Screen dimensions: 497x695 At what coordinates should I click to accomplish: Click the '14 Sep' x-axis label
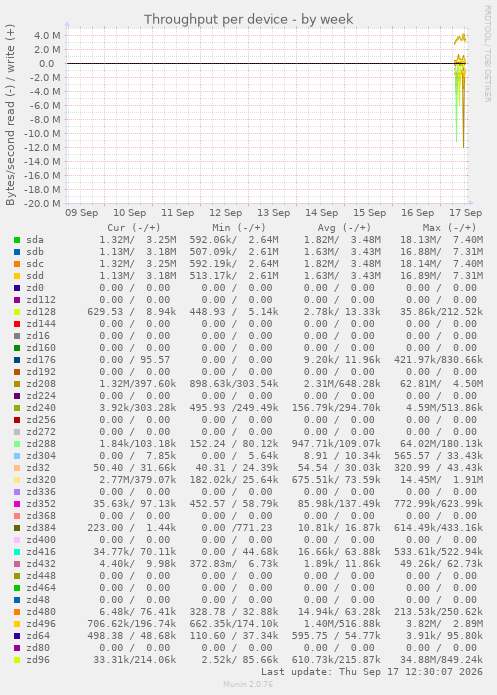coord(321,213)
